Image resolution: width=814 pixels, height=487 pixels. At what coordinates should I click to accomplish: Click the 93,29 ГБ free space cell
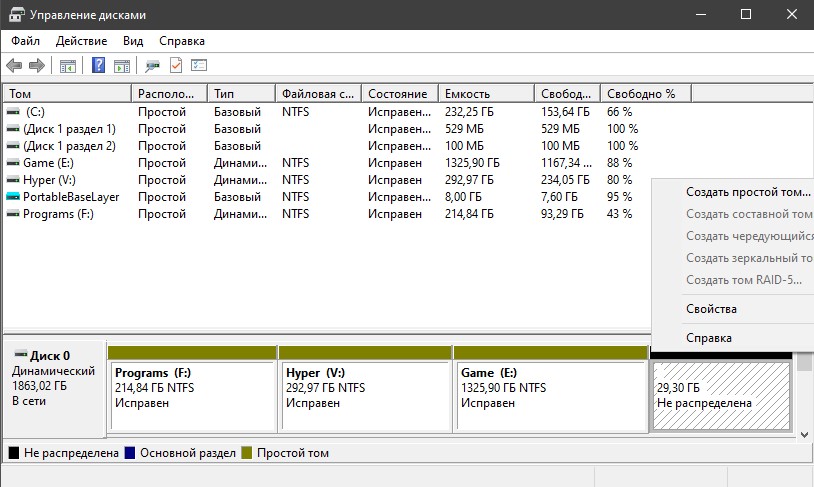pos(562,214)
